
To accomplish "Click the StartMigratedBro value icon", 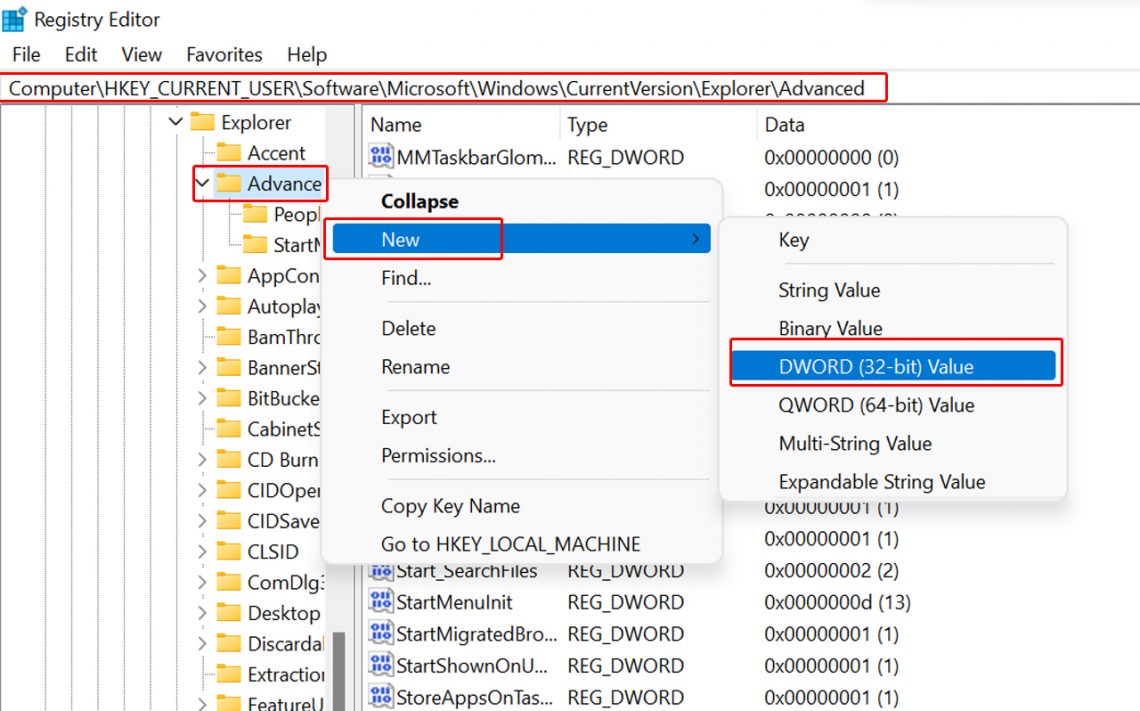I will 381,634.
